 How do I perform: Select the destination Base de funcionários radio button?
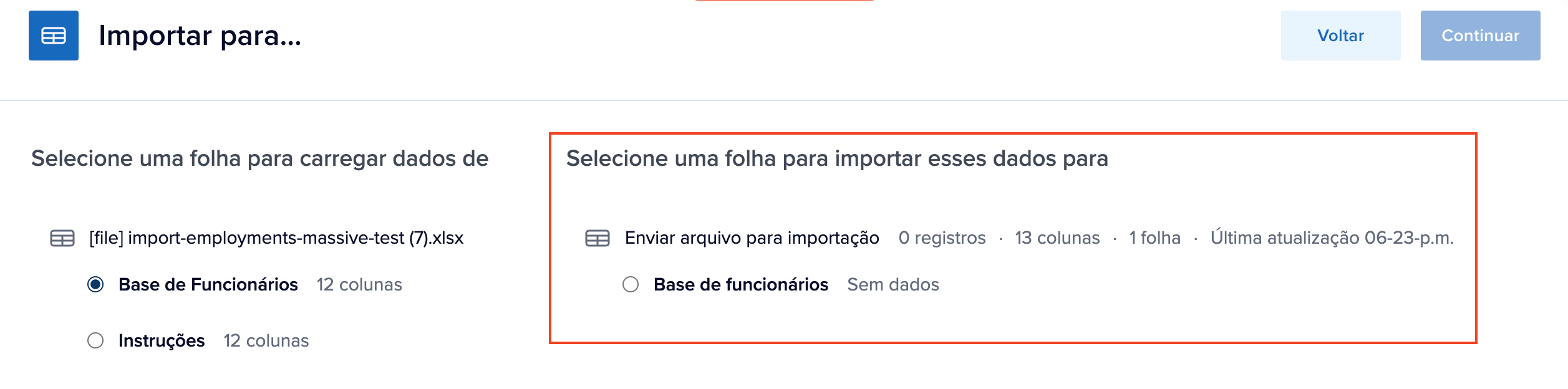(631, 285)
